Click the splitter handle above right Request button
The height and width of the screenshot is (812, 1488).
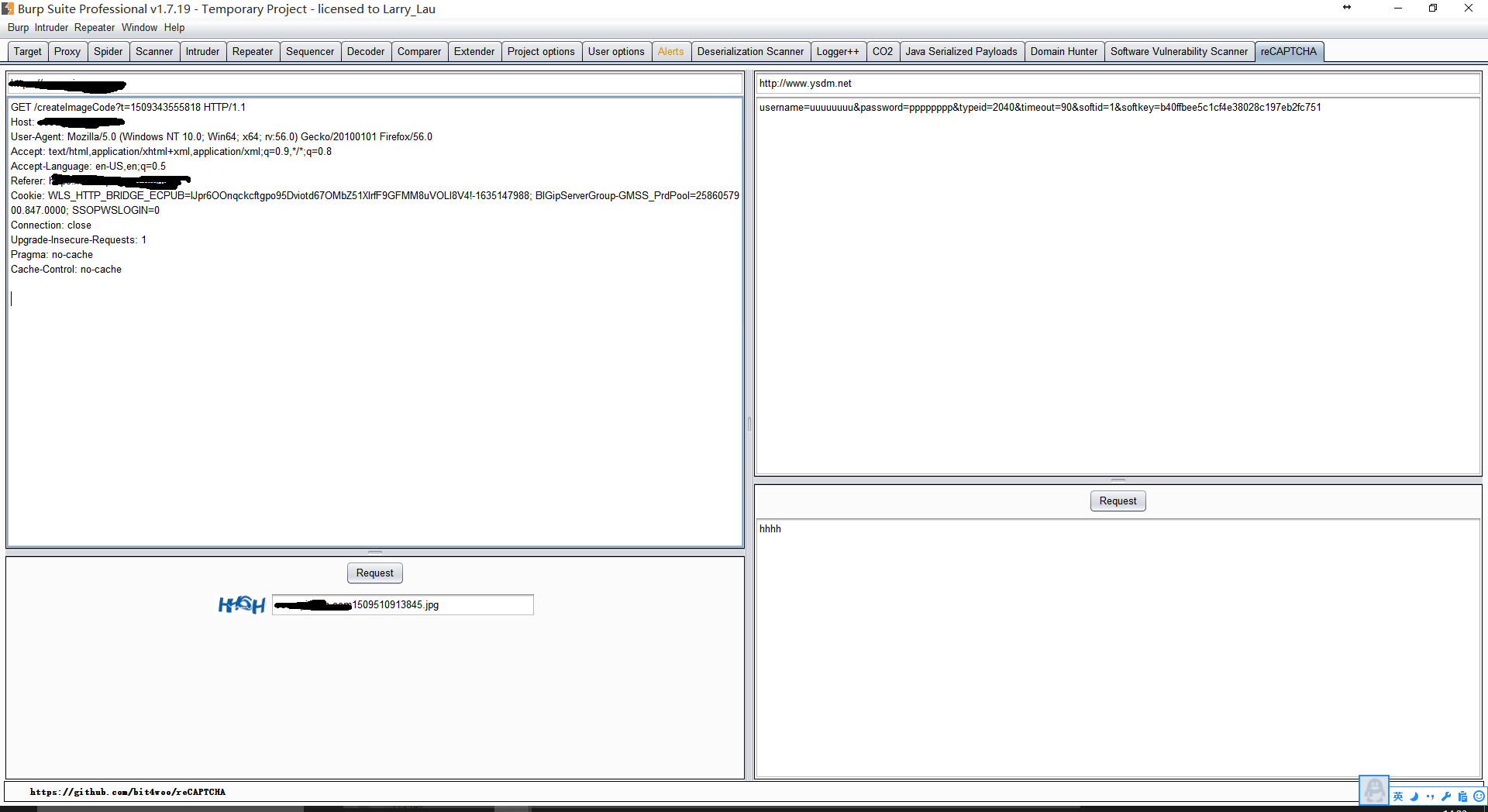tap(1118, 480)
